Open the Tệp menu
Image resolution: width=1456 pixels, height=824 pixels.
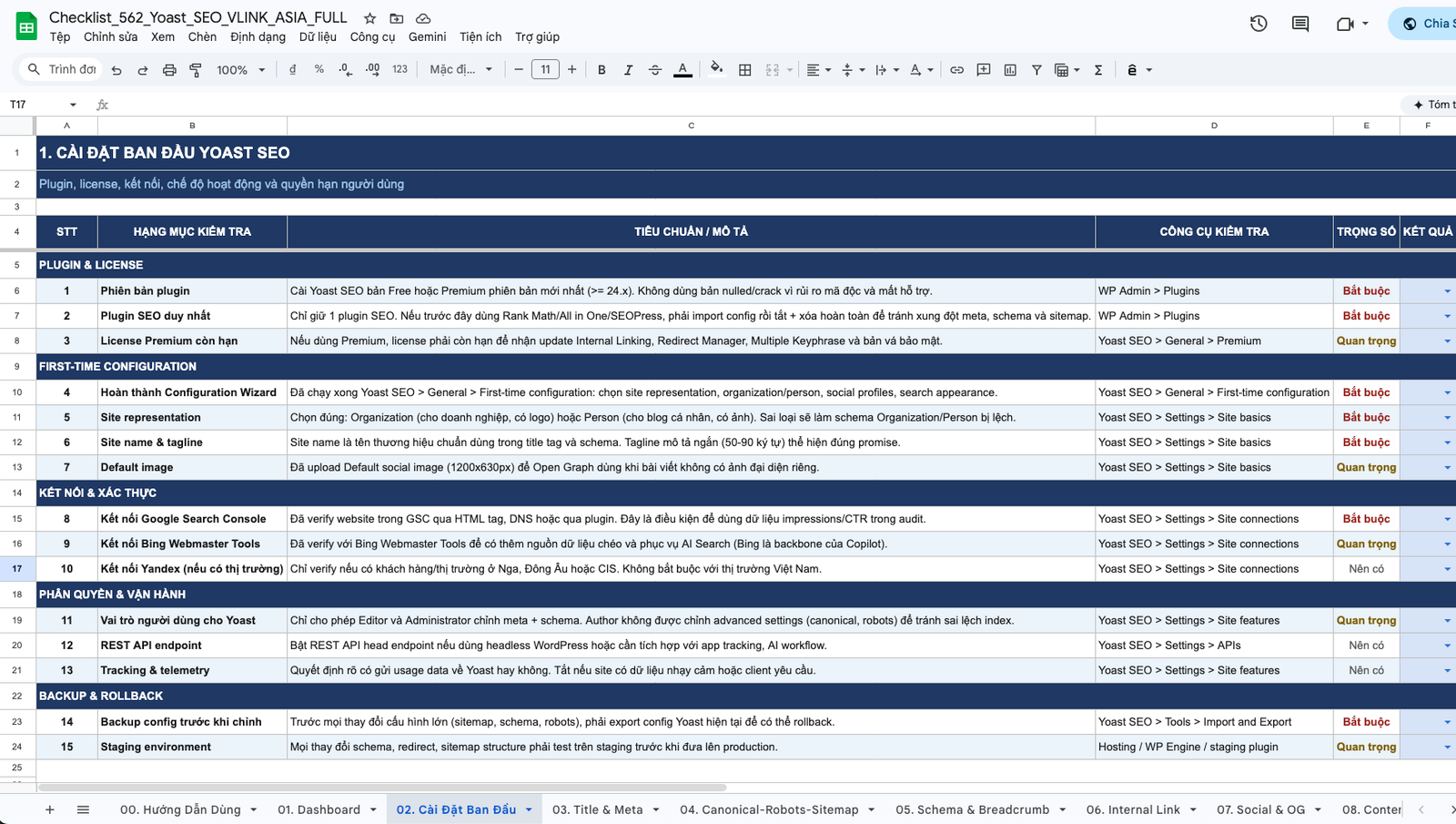[x=60, y=37]
